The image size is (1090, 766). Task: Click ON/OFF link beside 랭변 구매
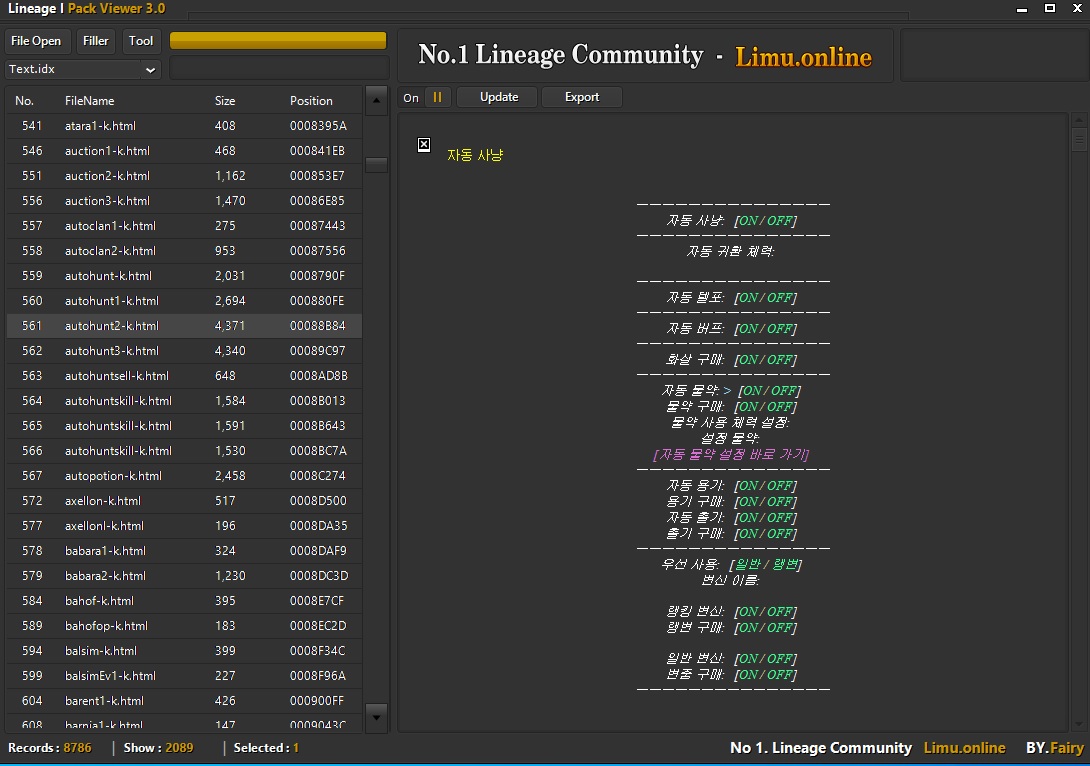click(765, 628)
